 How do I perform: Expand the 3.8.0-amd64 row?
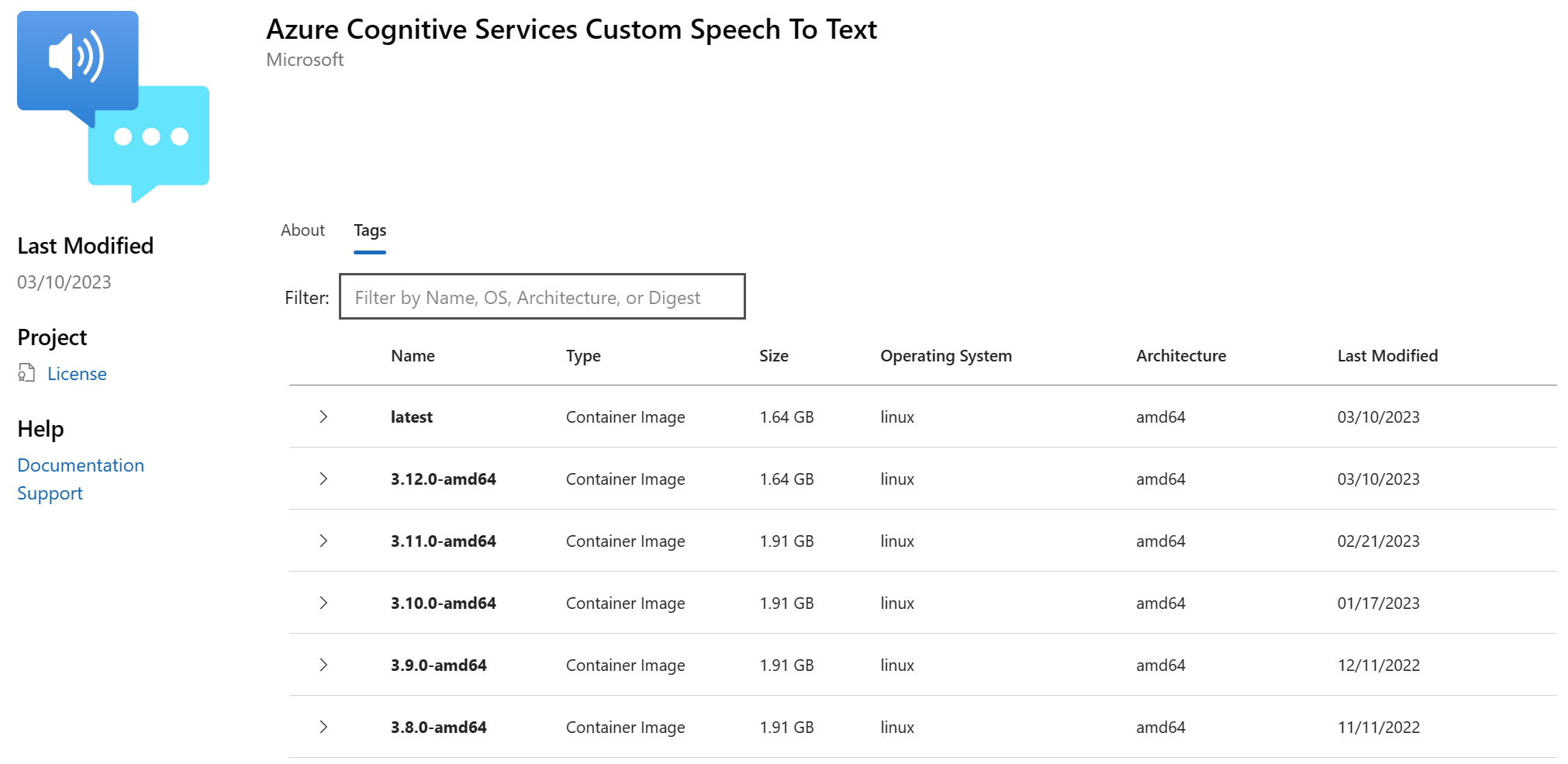(x=323, y=727)
